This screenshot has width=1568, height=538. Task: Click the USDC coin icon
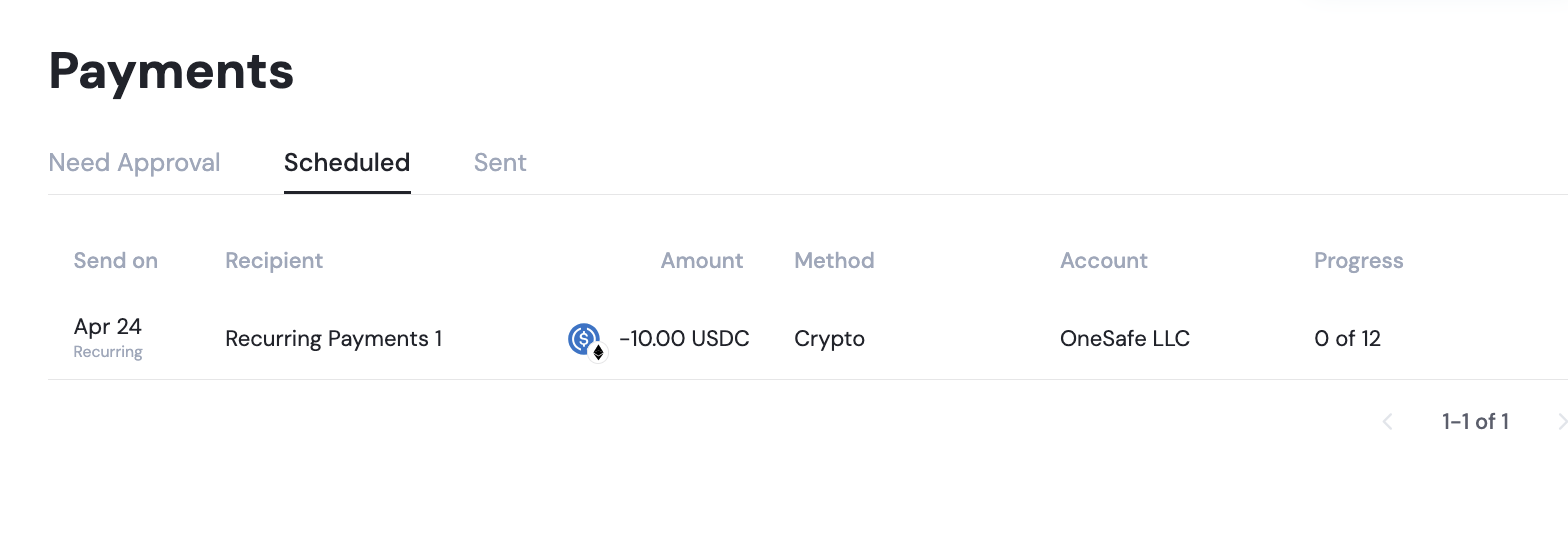584,340
